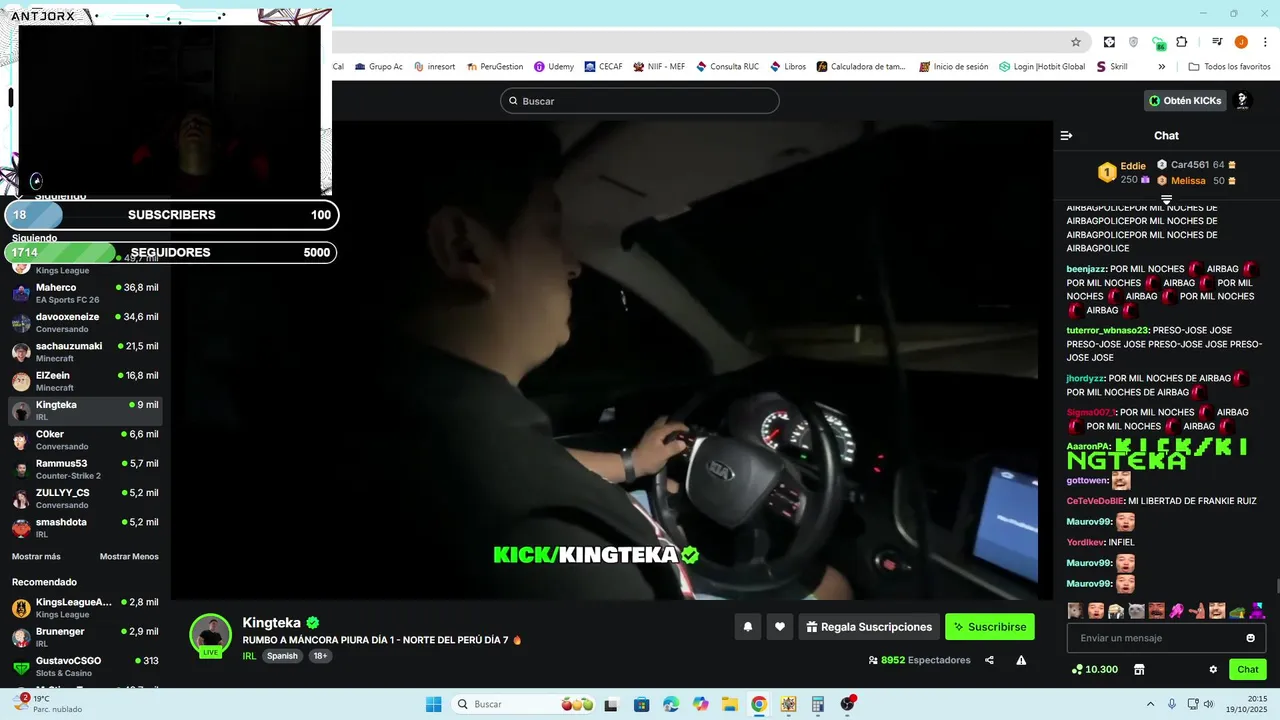The width and height of the screenshot is (1280, 720).
Task: Click the Spanish language tag
Action: (x=282, y=656)
